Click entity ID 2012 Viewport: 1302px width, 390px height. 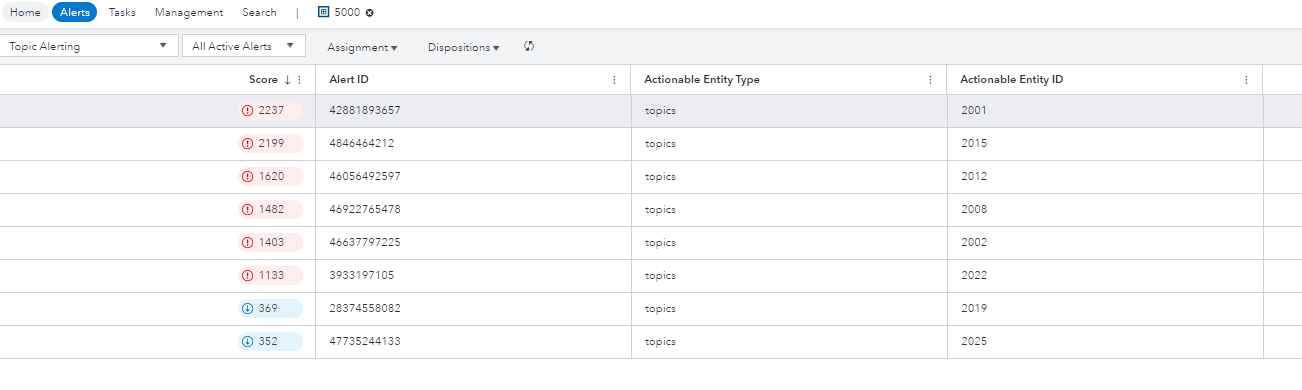pos(973,177)
